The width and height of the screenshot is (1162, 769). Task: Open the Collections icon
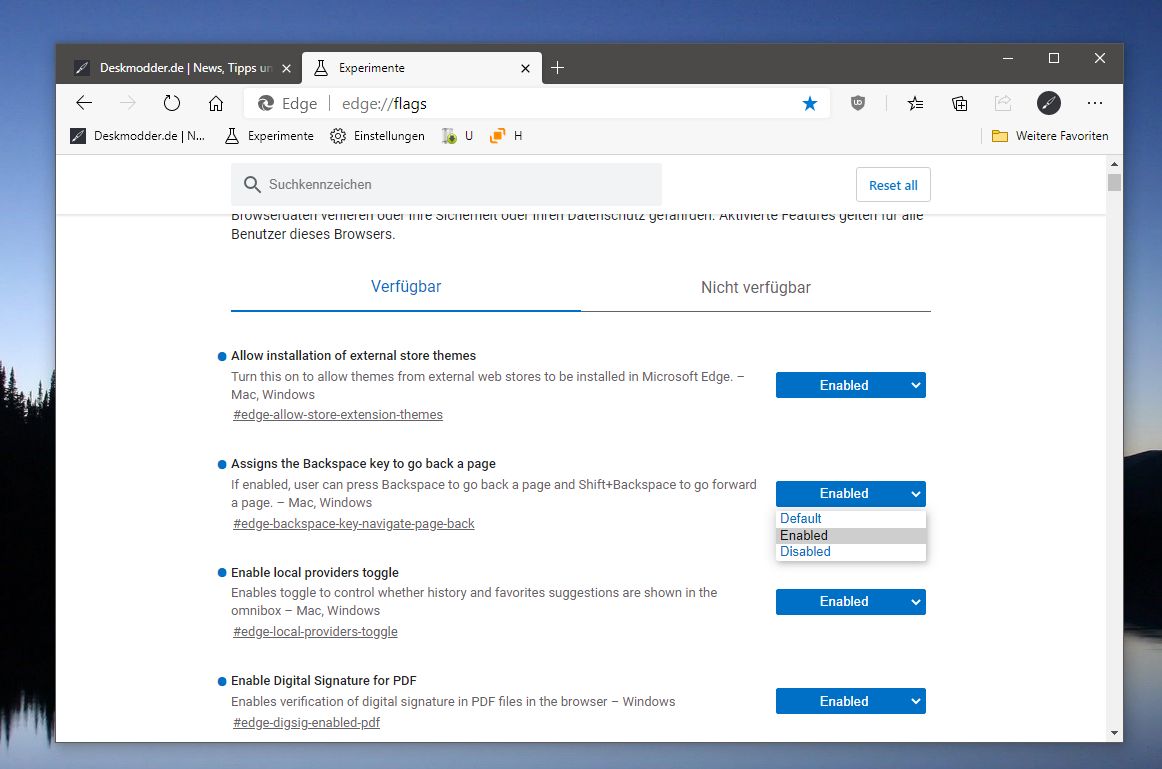(x=960, y=103)
